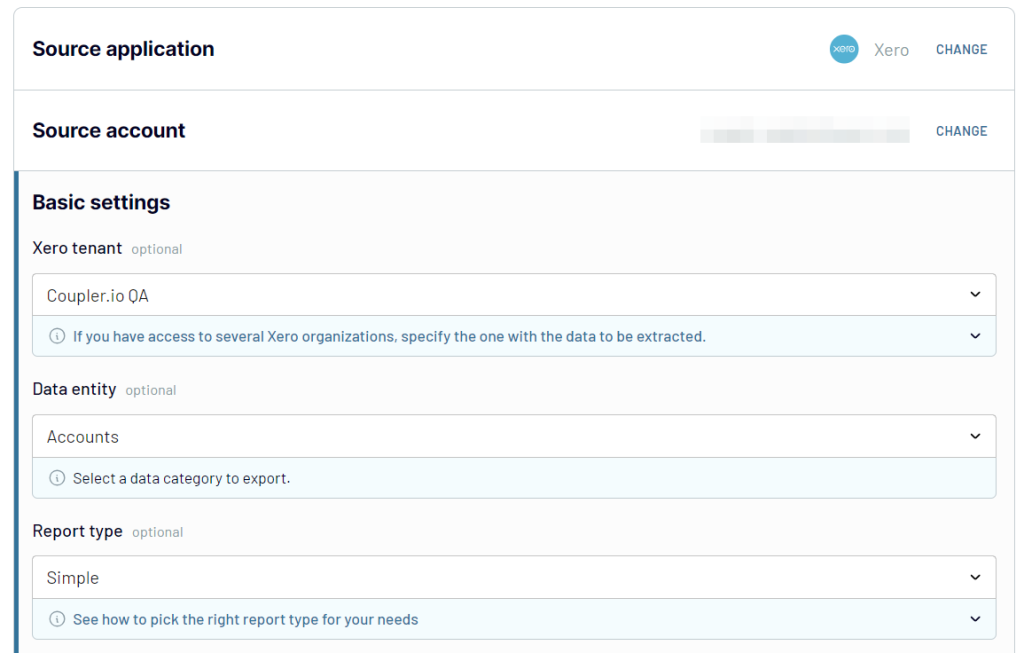Click the Xero application name text
The width and height of the screenshot is (1024, 653).
pos(891,50)
